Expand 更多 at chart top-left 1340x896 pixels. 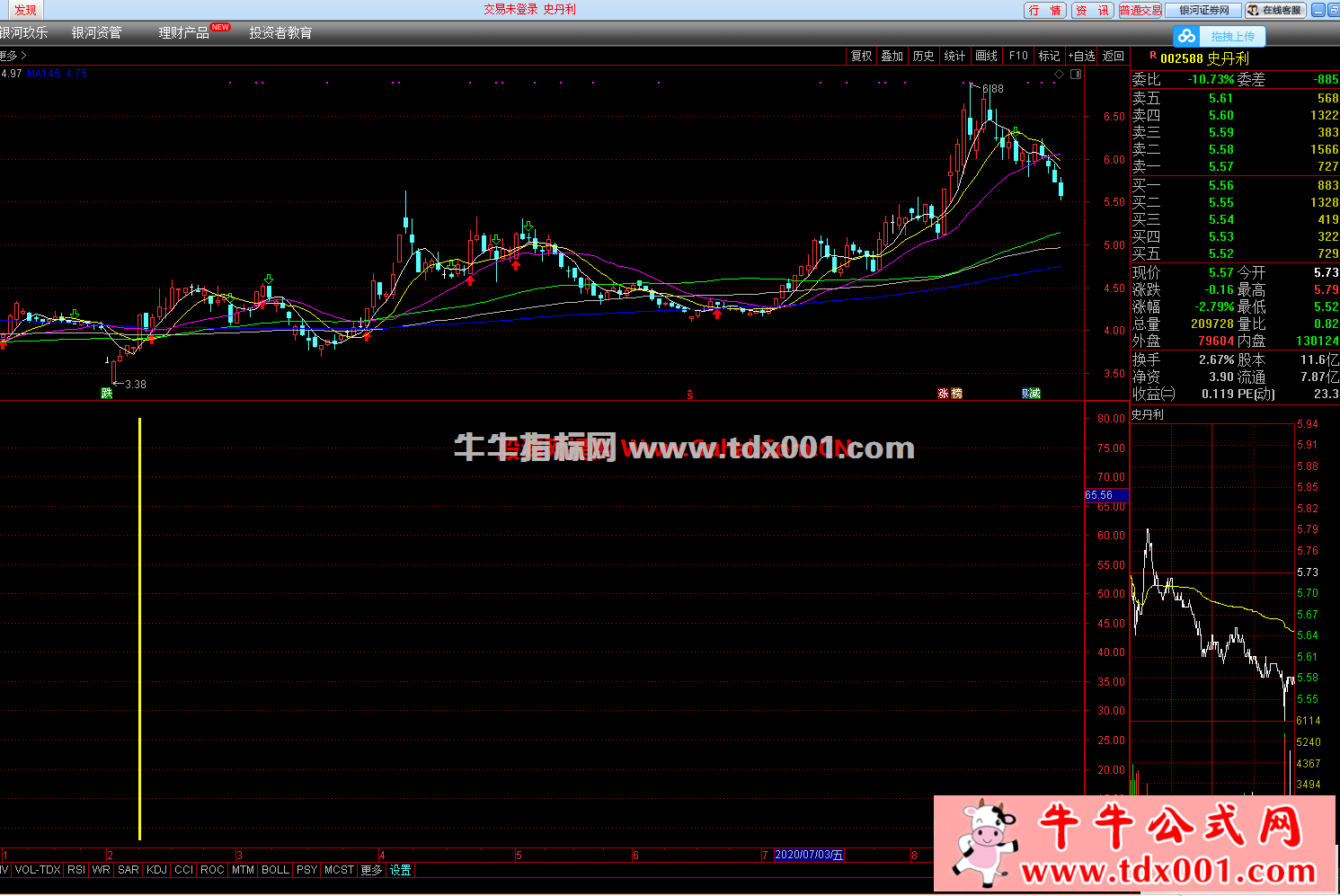click(13, 56)
